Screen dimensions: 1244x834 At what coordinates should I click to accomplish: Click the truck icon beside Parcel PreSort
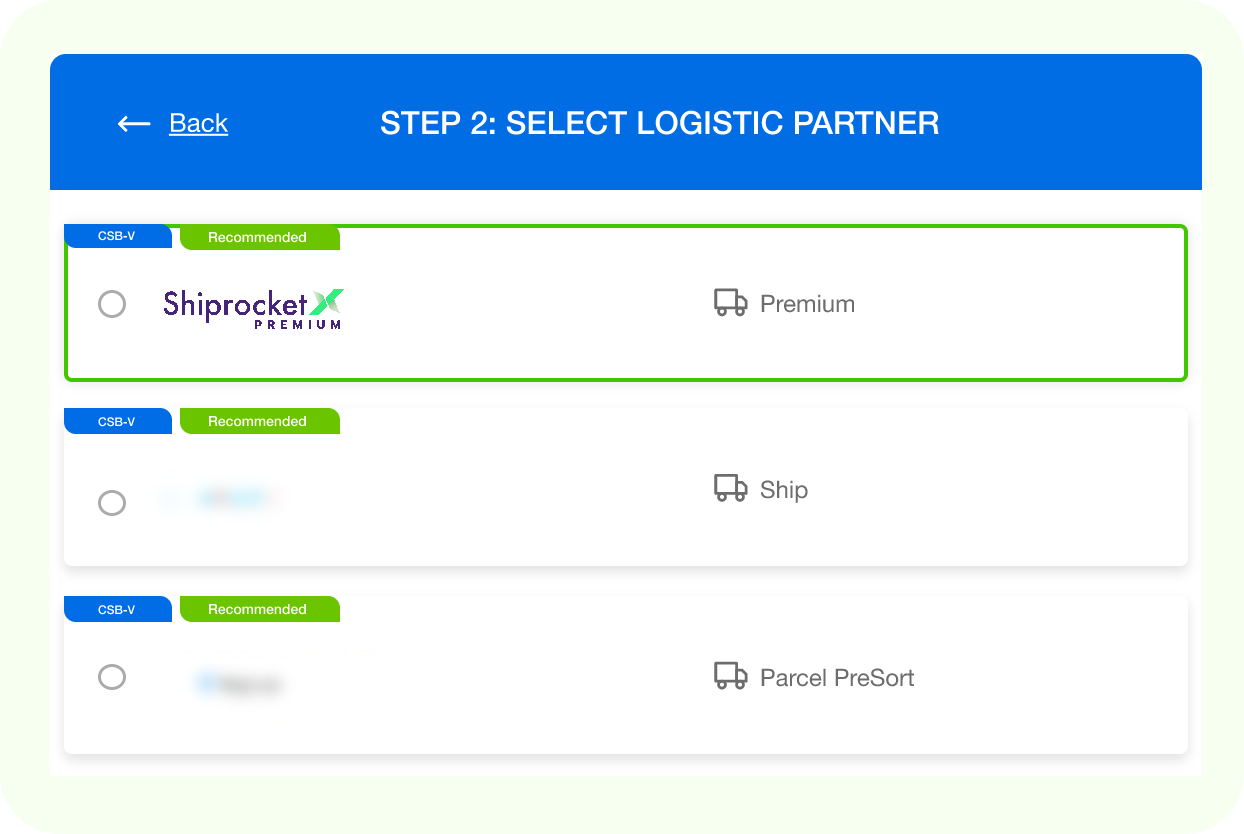coord(731,677)
